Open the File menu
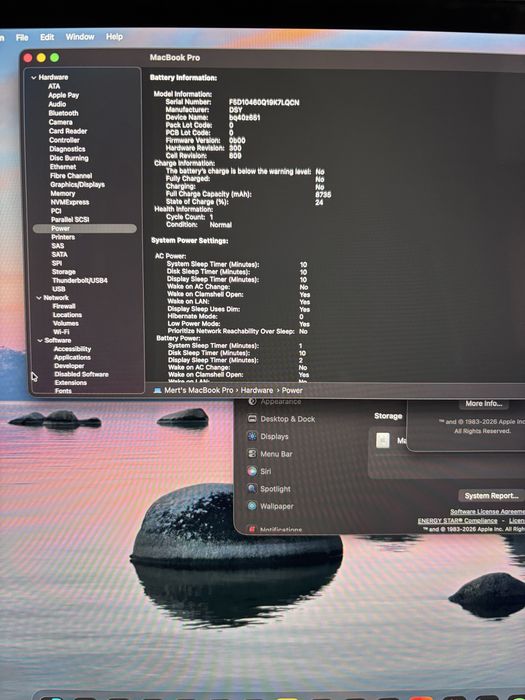This screenshot has width=525, height=700. (22, 38)
